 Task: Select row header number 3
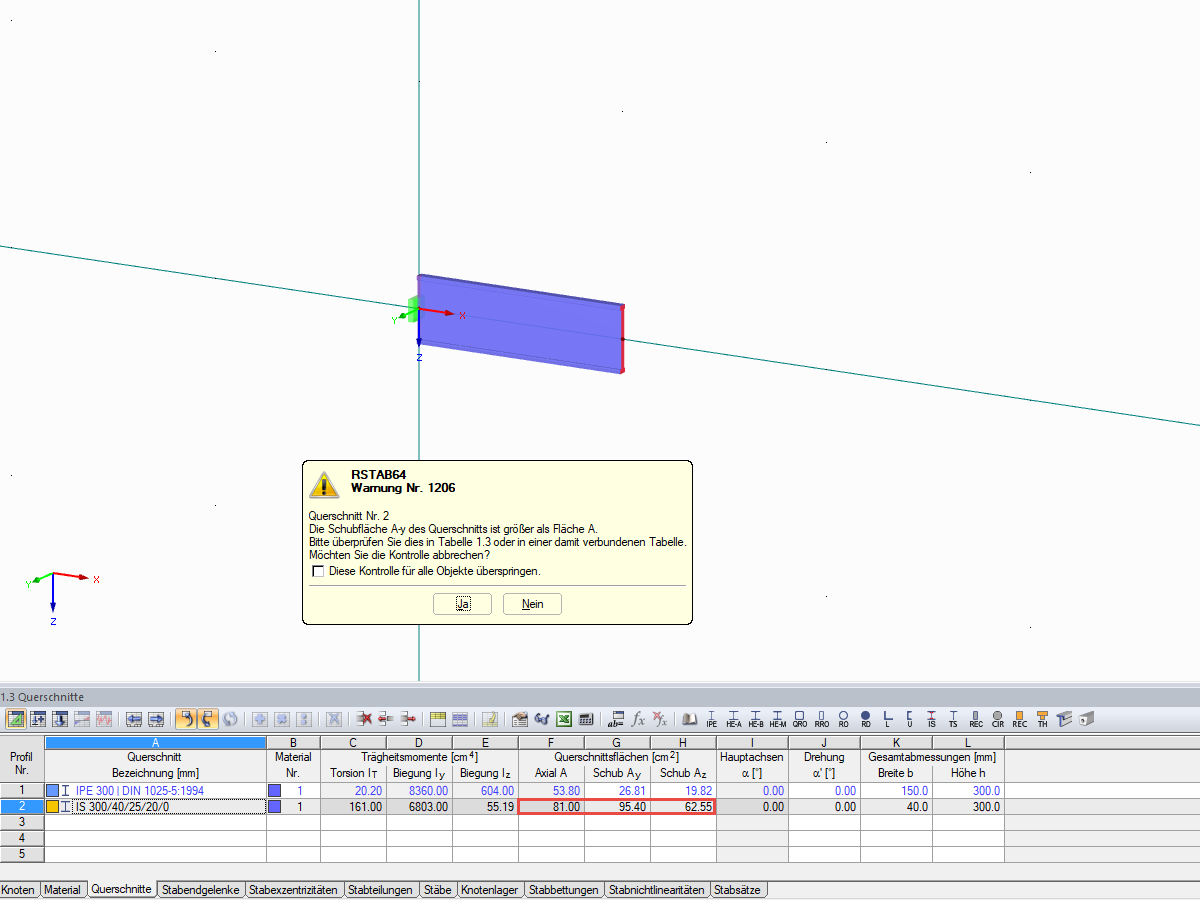point(22,822)
